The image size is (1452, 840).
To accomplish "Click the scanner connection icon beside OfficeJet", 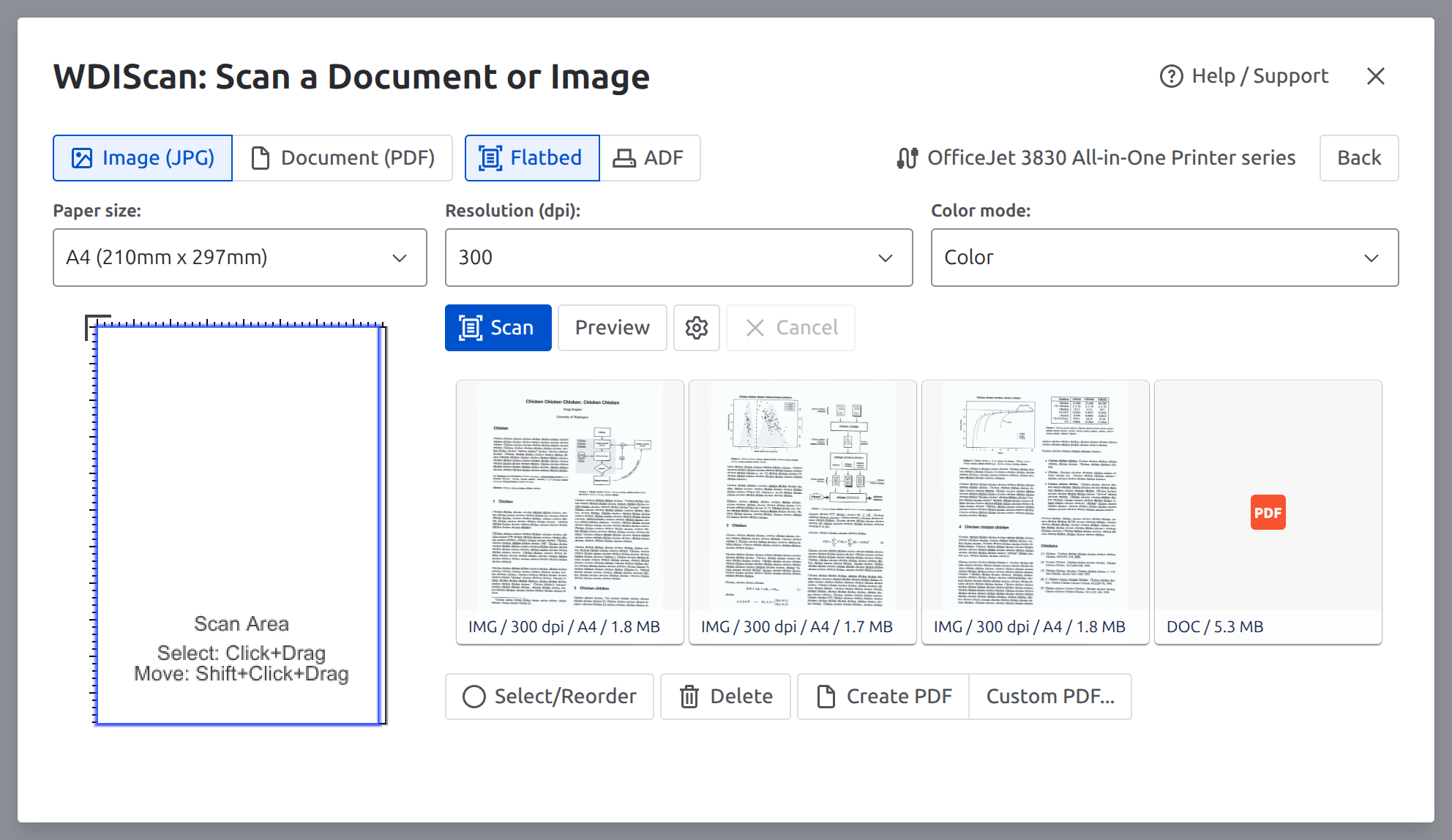I will coord(907,158).
